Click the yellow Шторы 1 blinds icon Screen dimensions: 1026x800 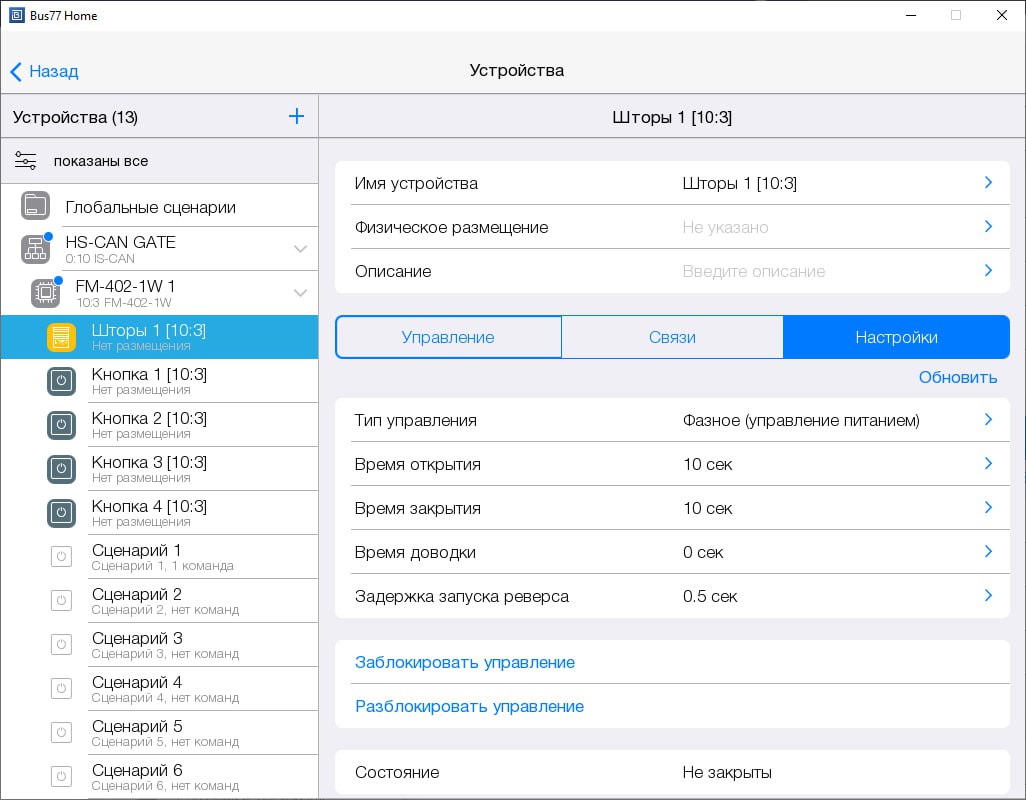61,337
